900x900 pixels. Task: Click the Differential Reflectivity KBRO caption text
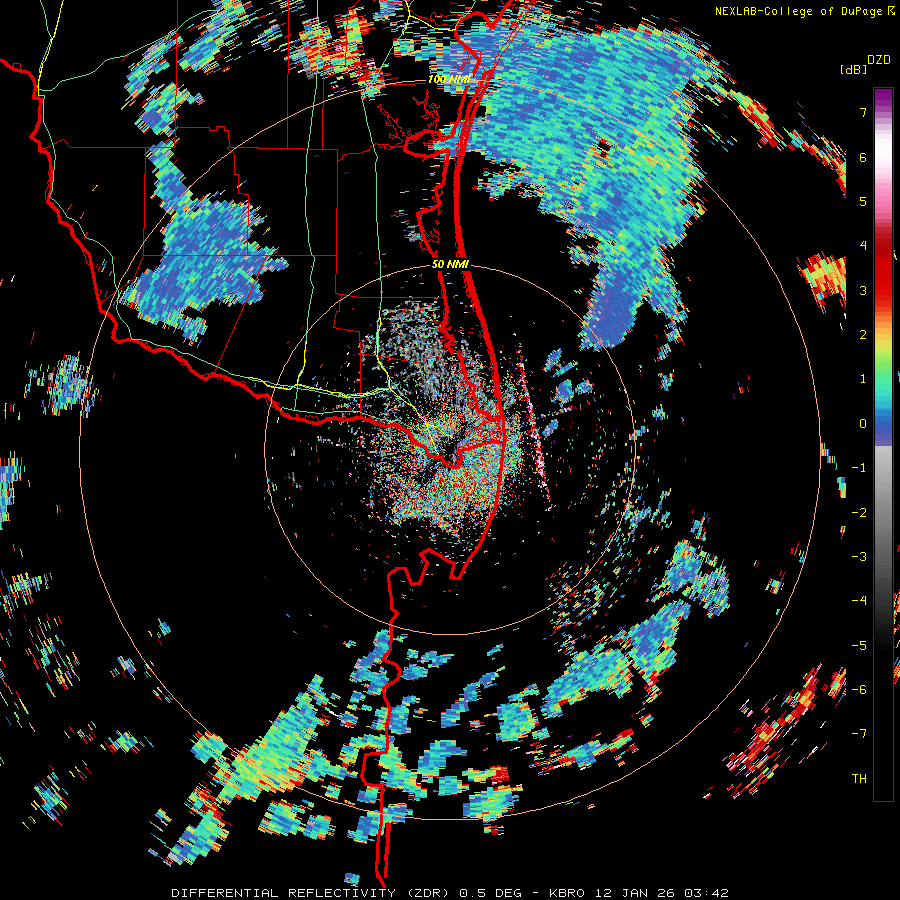pos(450,893)
